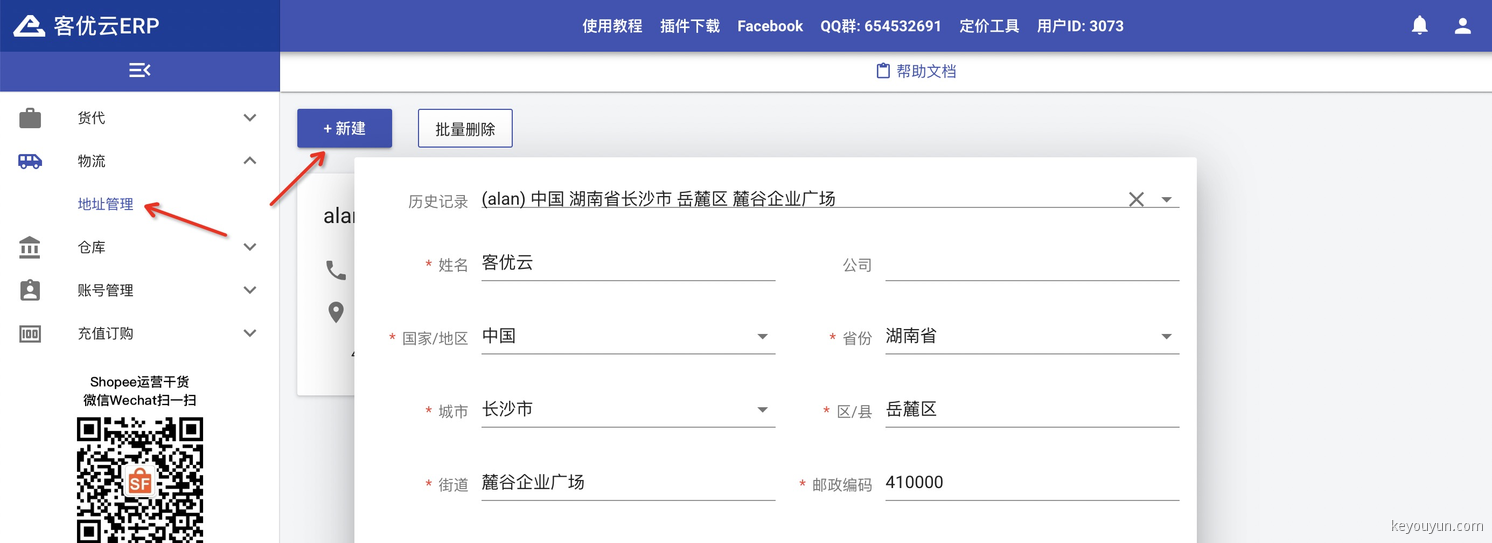Click the phone icon on the alan address card
The height and width of the screenshot is (543, 1492).
point(336,270)
